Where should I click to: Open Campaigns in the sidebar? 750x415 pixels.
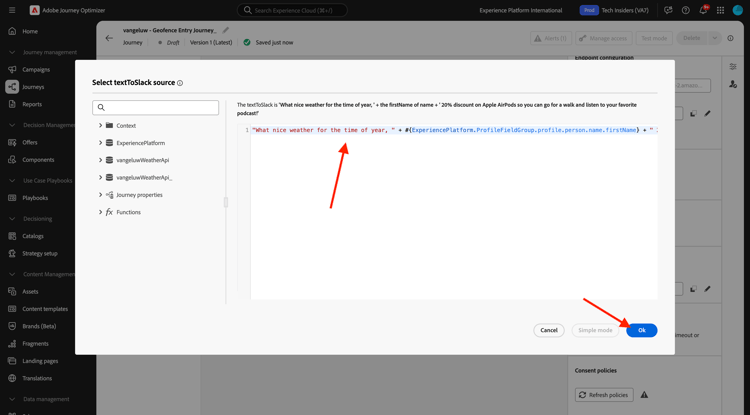pyautogui.click(x=36, y=70)
